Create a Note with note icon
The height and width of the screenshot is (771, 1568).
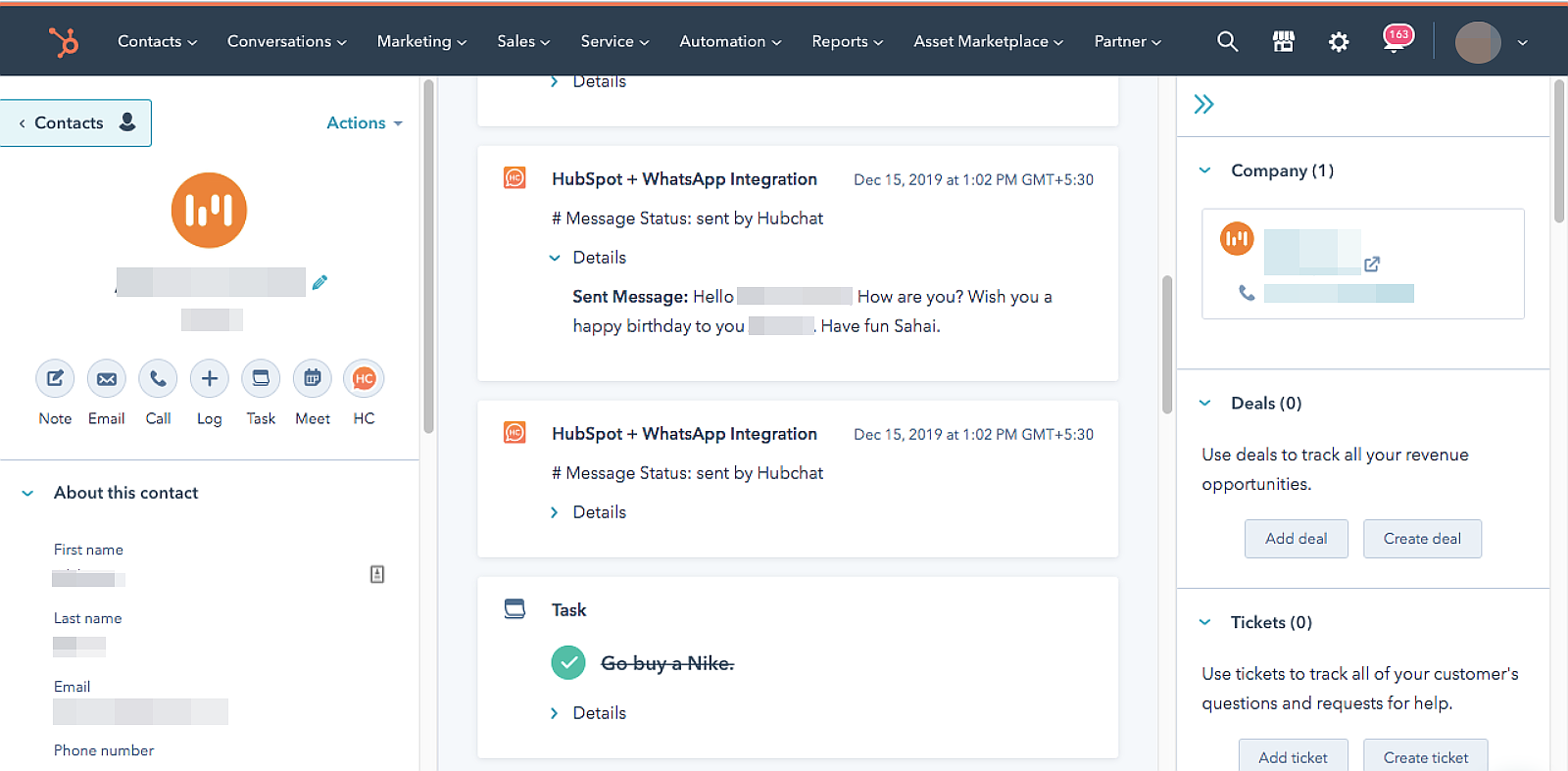(x=55, y=378)
